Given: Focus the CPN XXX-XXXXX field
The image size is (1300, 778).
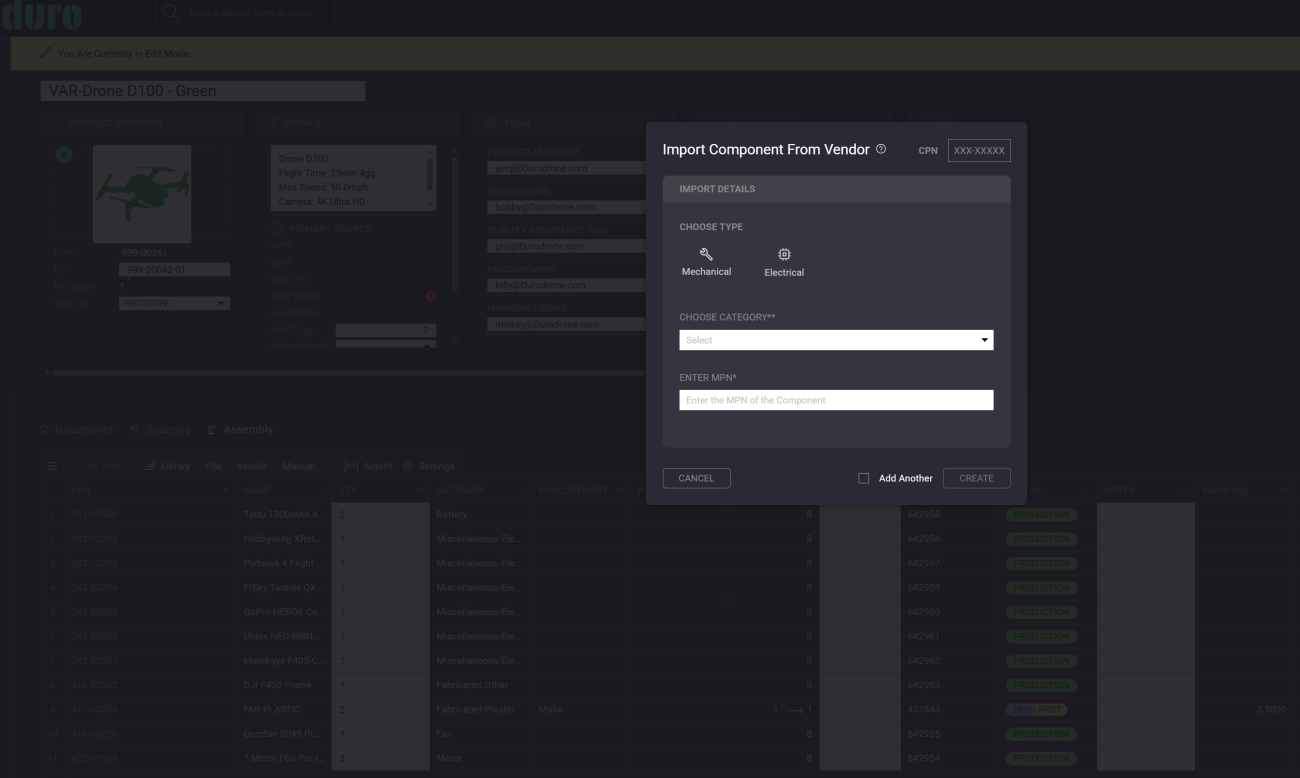Looking at the screenshot, I should [x=979, y=150].
